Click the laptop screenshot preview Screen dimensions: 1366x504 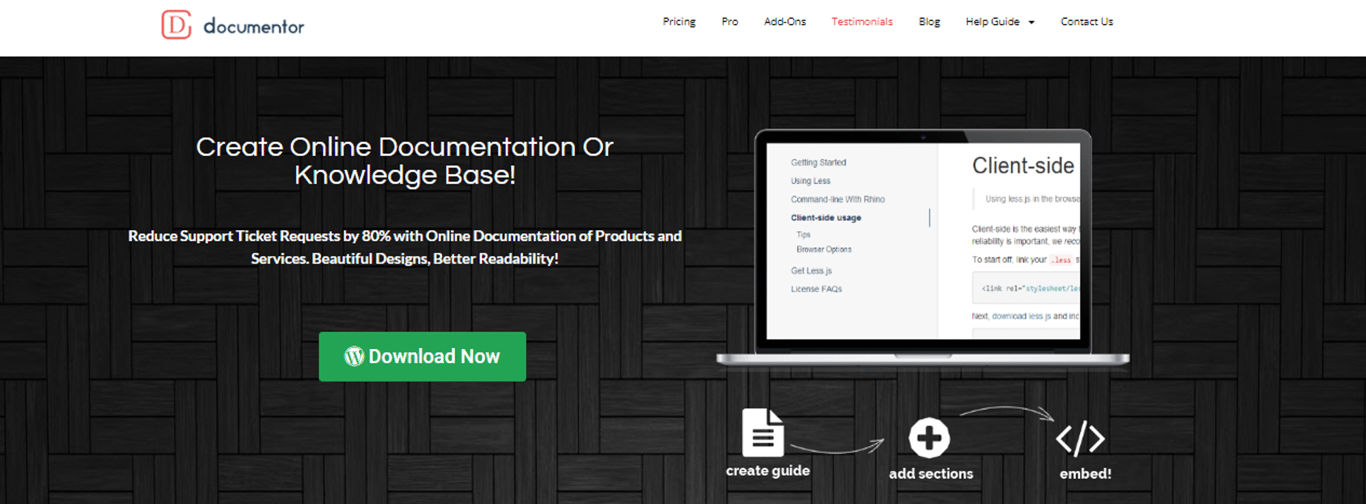(923, 241)
